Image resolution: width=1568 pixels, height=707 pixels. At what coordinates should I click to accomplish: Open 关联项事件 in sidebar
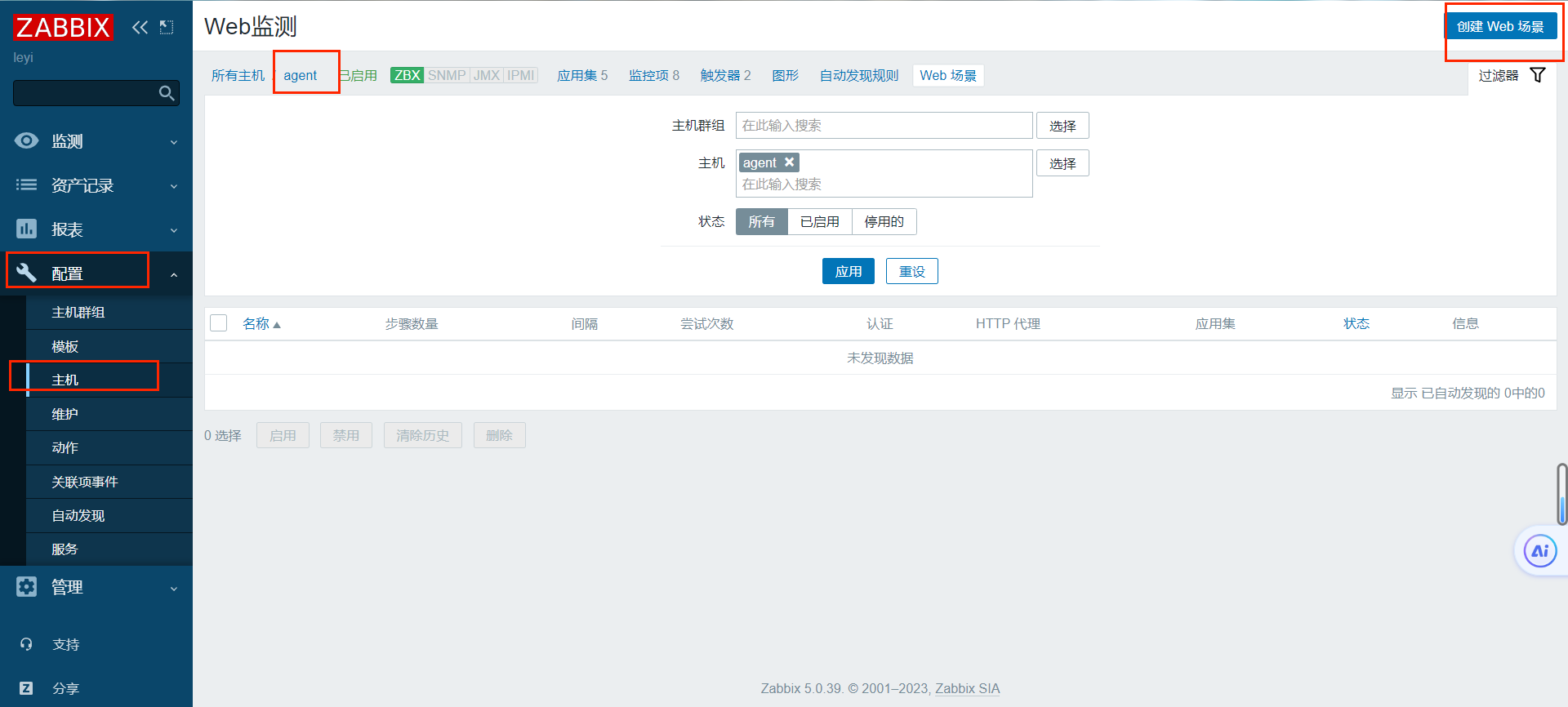(109, 482)
